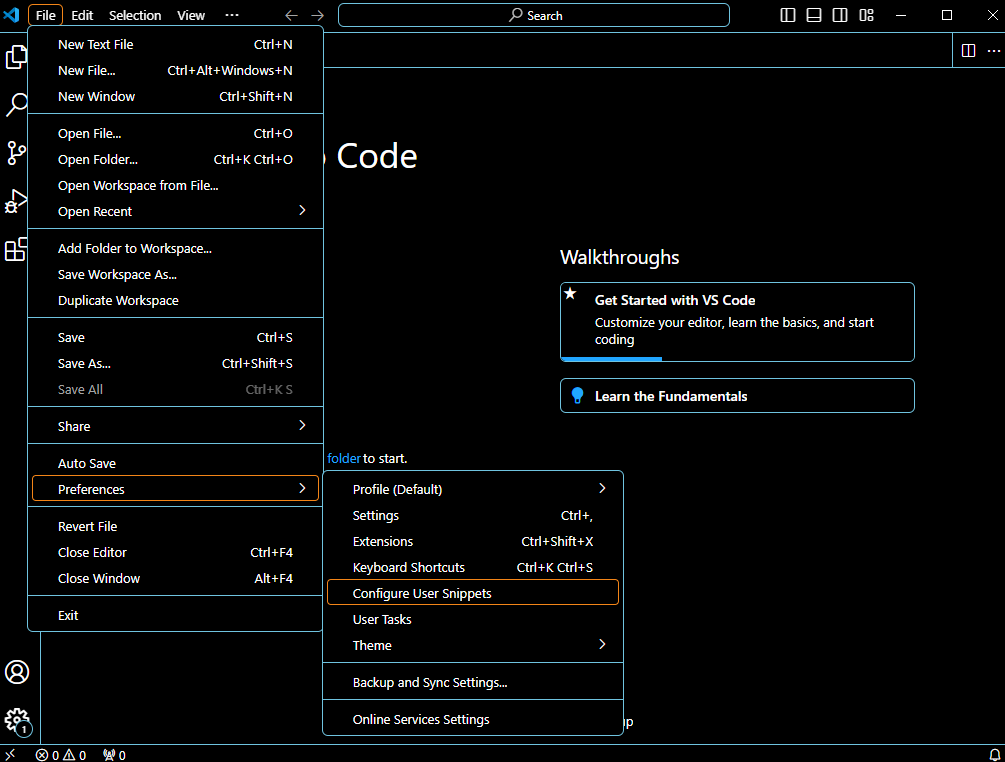
Task: Open the Explorer view in activity bar
Action: point(16,57)
